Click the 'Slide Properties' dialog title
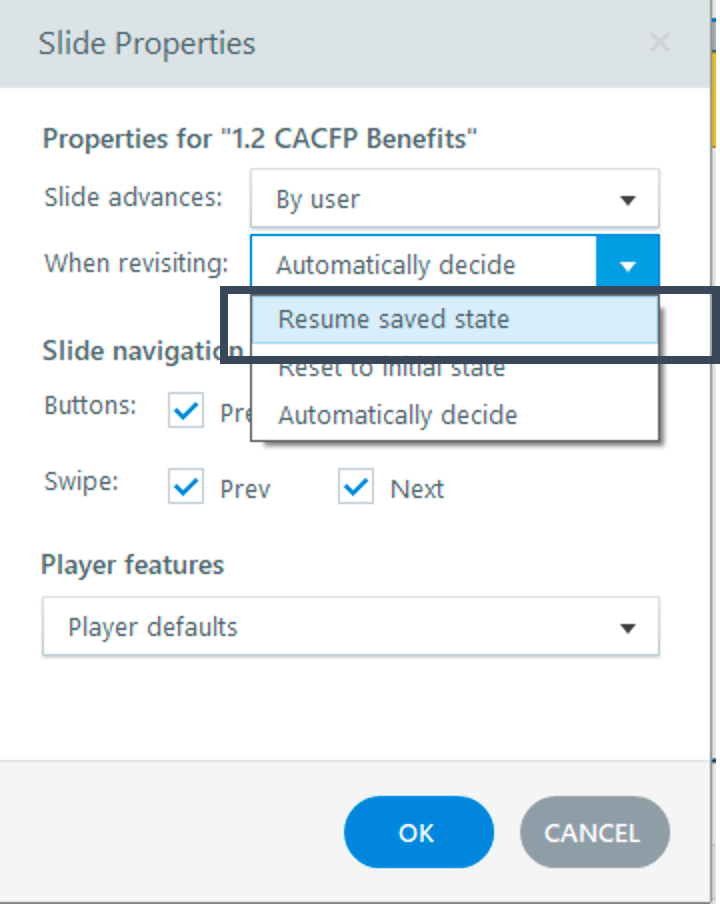 (x=147, y=44)
